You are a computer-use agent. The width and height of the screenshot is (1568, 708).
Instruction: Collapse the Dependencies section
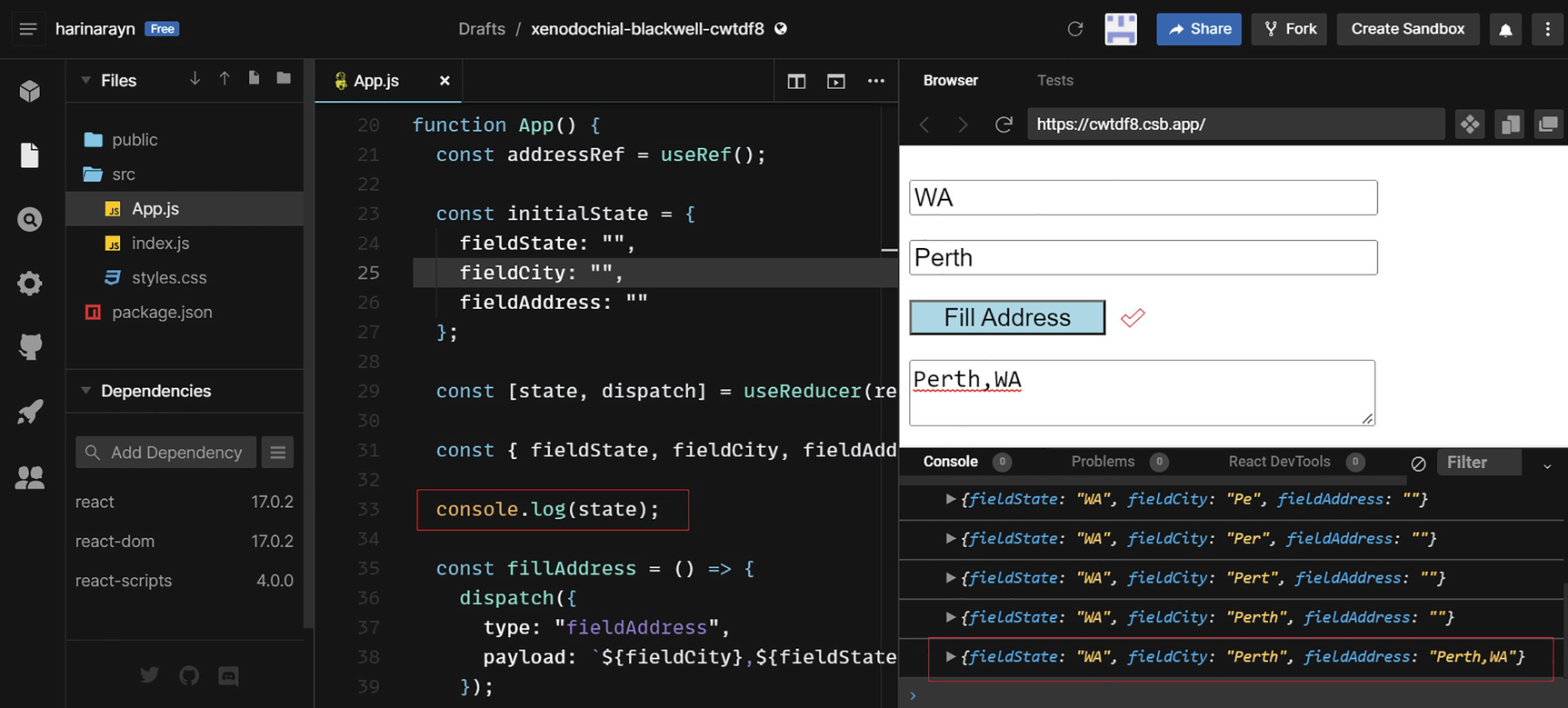click(x=86, y=391)
